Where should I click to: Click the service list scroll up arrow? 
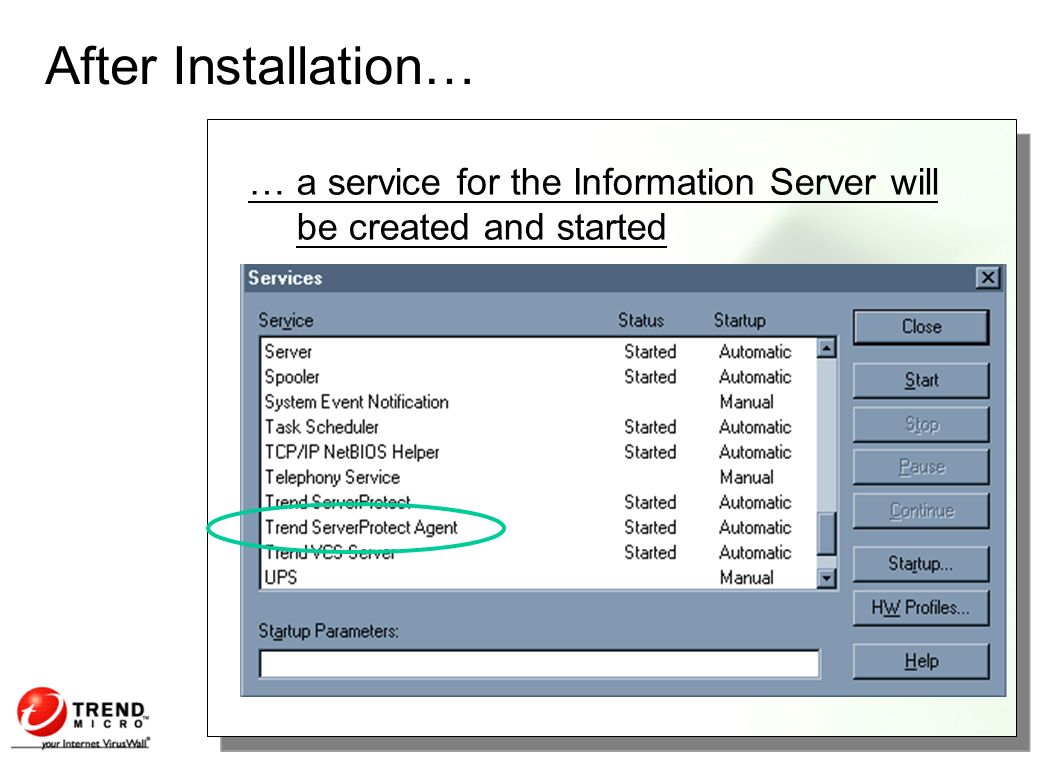tap(826, 348)
